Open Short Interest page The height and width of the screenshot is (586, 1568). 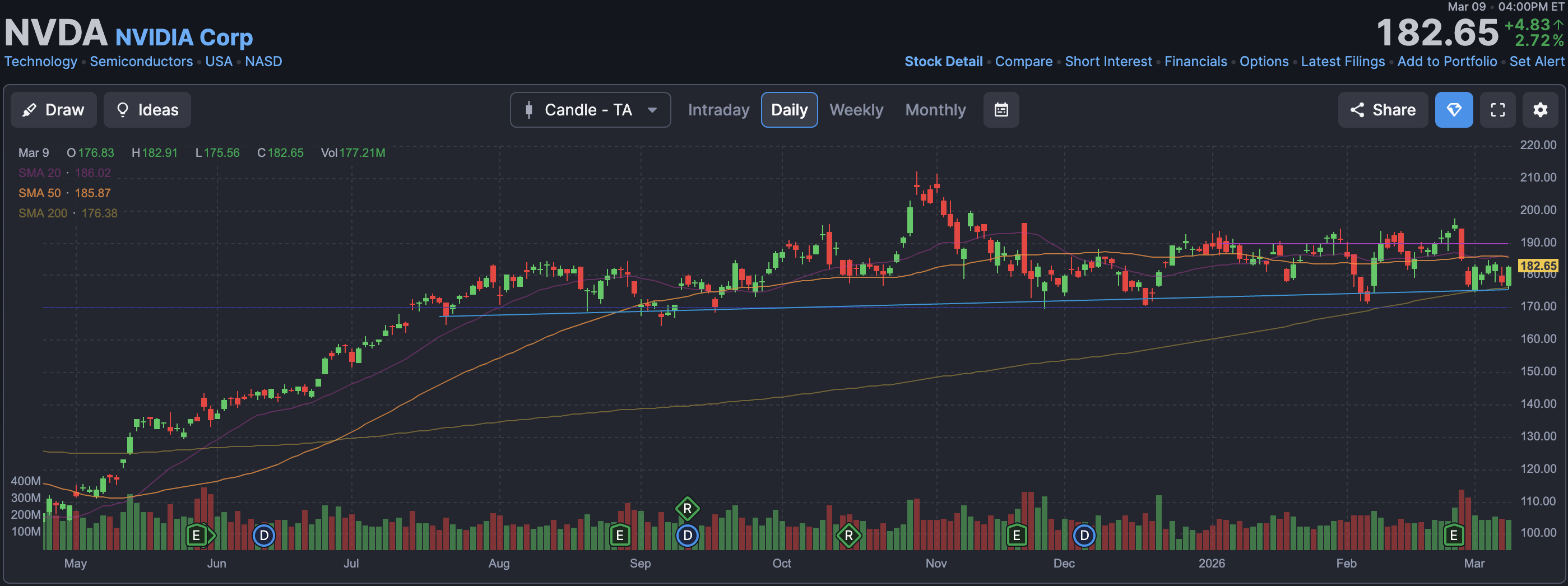coord(1108,62)
